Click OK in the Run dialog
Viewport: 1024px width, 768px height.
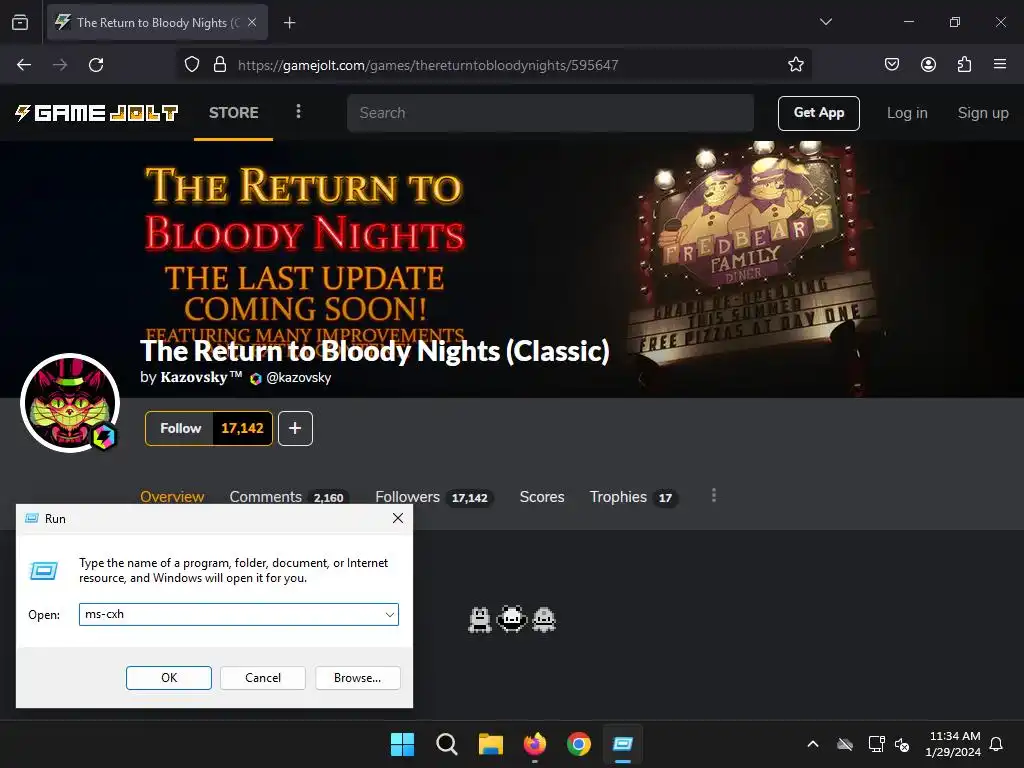pos(168,678)
